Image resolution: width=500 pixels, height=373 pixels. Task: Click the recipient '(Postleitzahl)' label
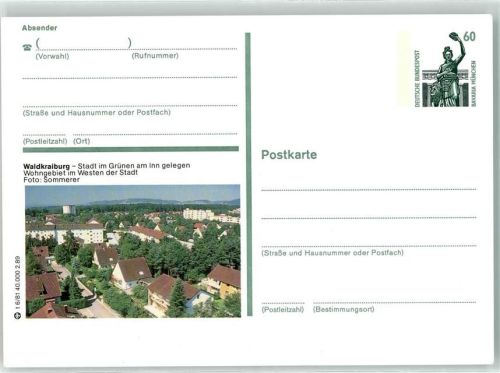[283, 309]
